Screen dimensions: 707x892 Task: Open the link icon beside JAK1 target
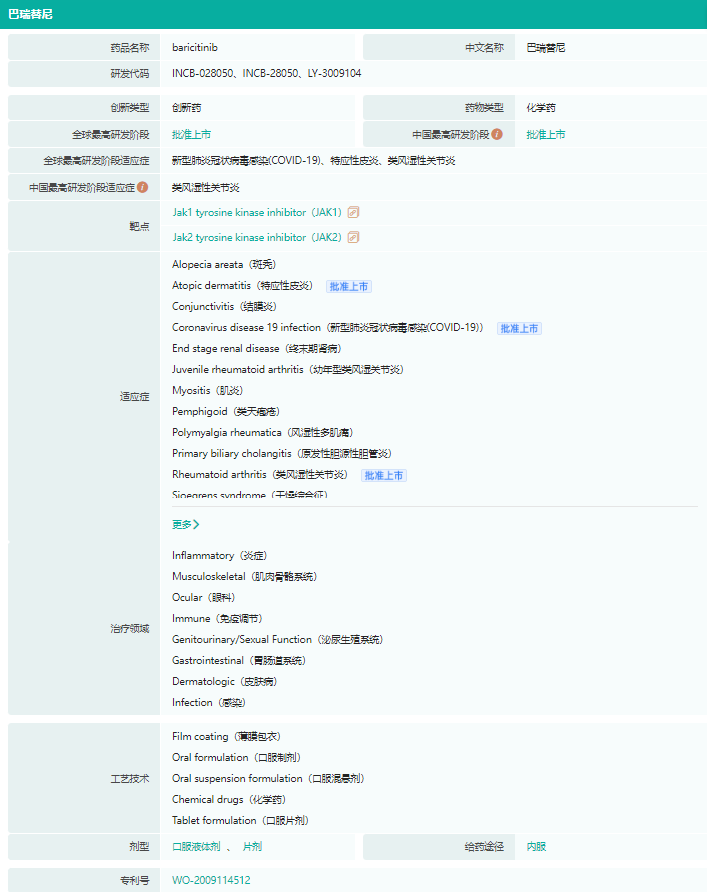[x=353, y=212]
